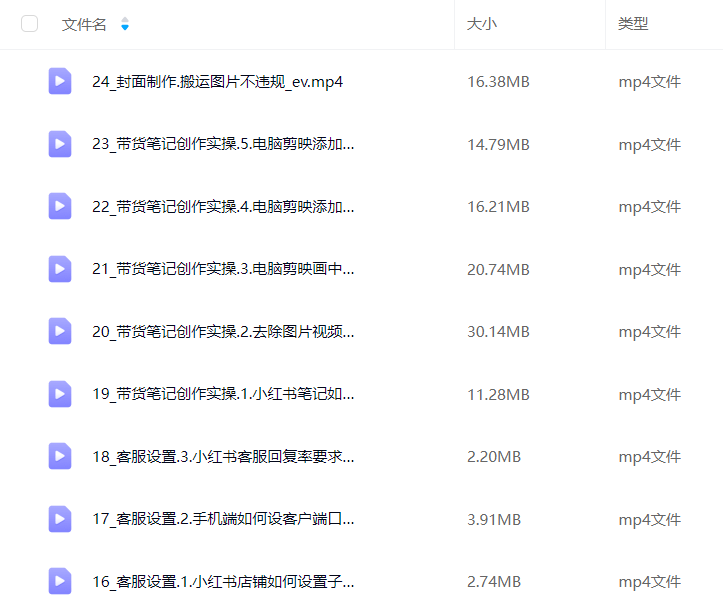This screenshot has width=723, height=612.
Task: Open video icon for 16_客服设置.1 file
Action: [60, 581]
